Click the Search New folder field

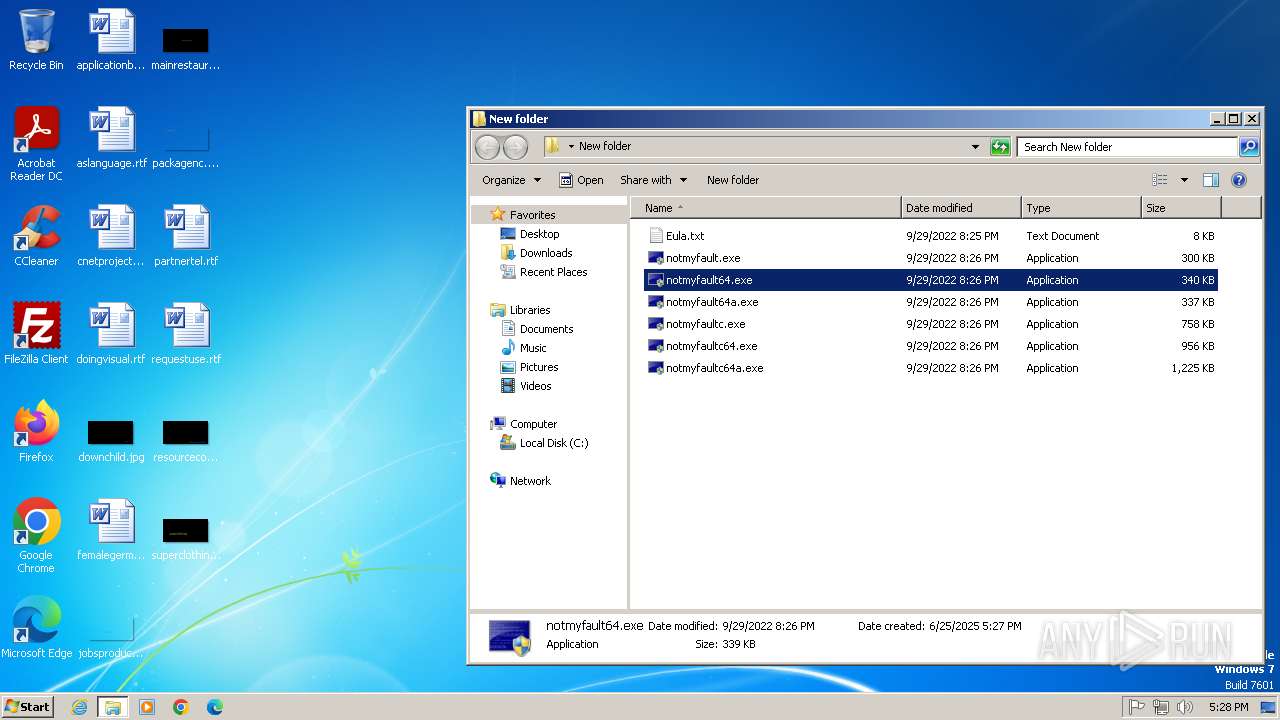coord(1127,147)
